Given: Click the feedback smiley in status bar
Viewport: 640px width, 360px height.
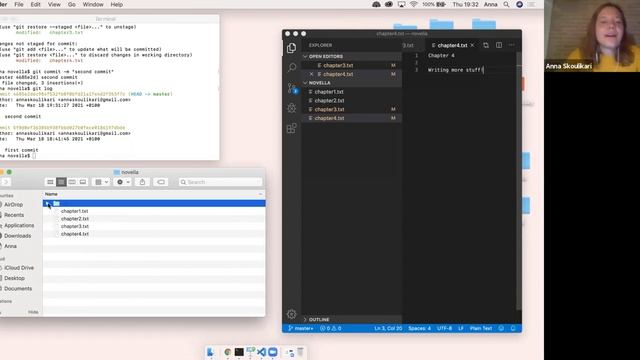Looking at the screenshot, I should pyautogui.click(x=501, y=328).
